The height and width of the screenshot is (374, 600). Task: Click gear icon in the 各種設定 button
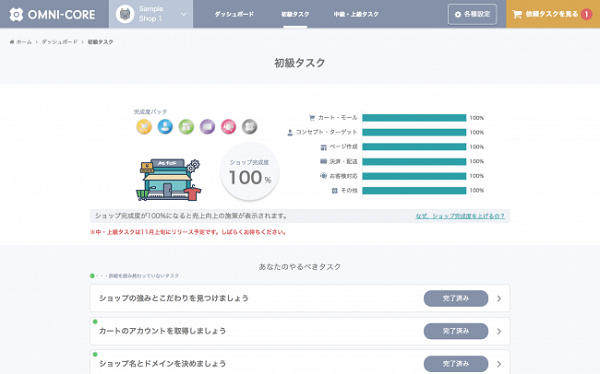[x=458, y=15]
